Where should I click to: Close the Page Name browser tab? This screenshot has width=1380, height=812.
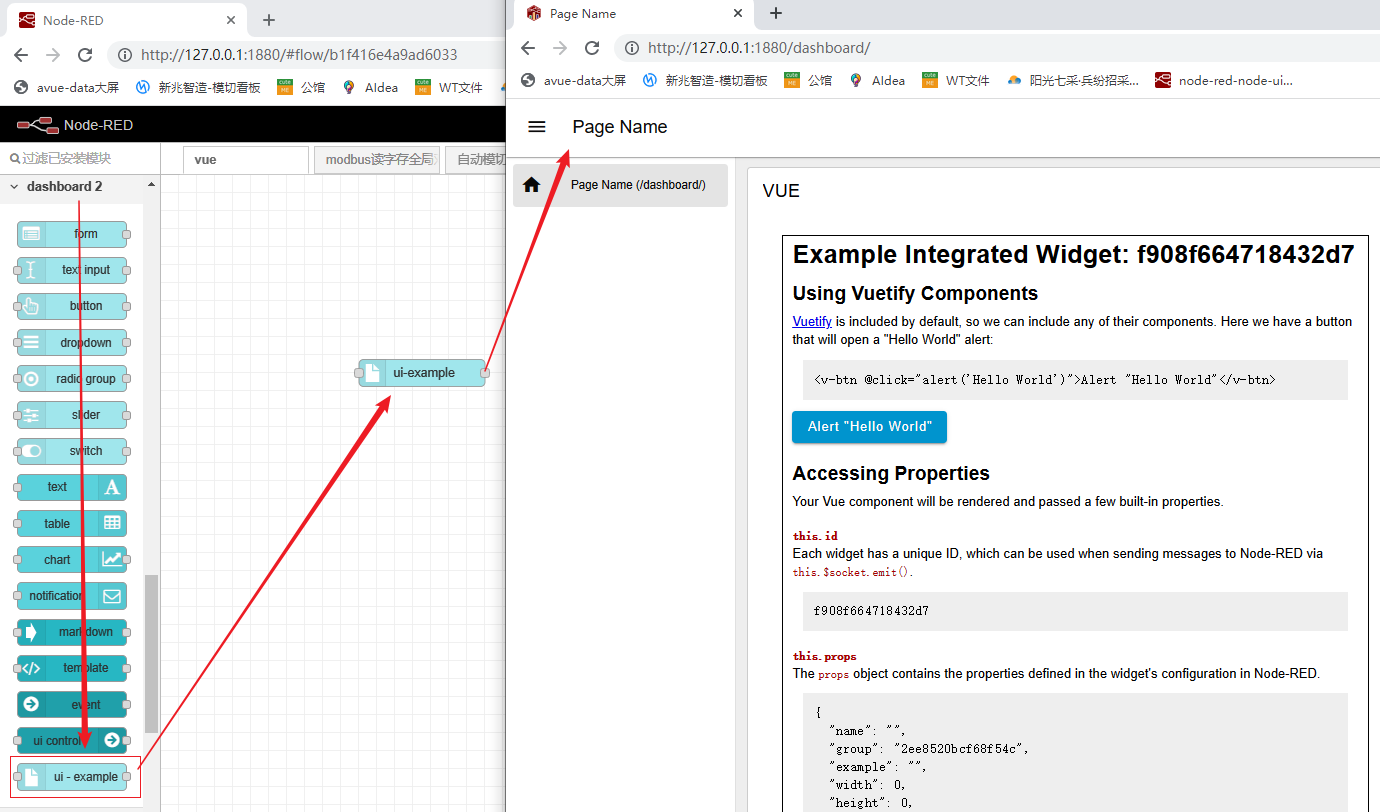click(x=738, y=14)
